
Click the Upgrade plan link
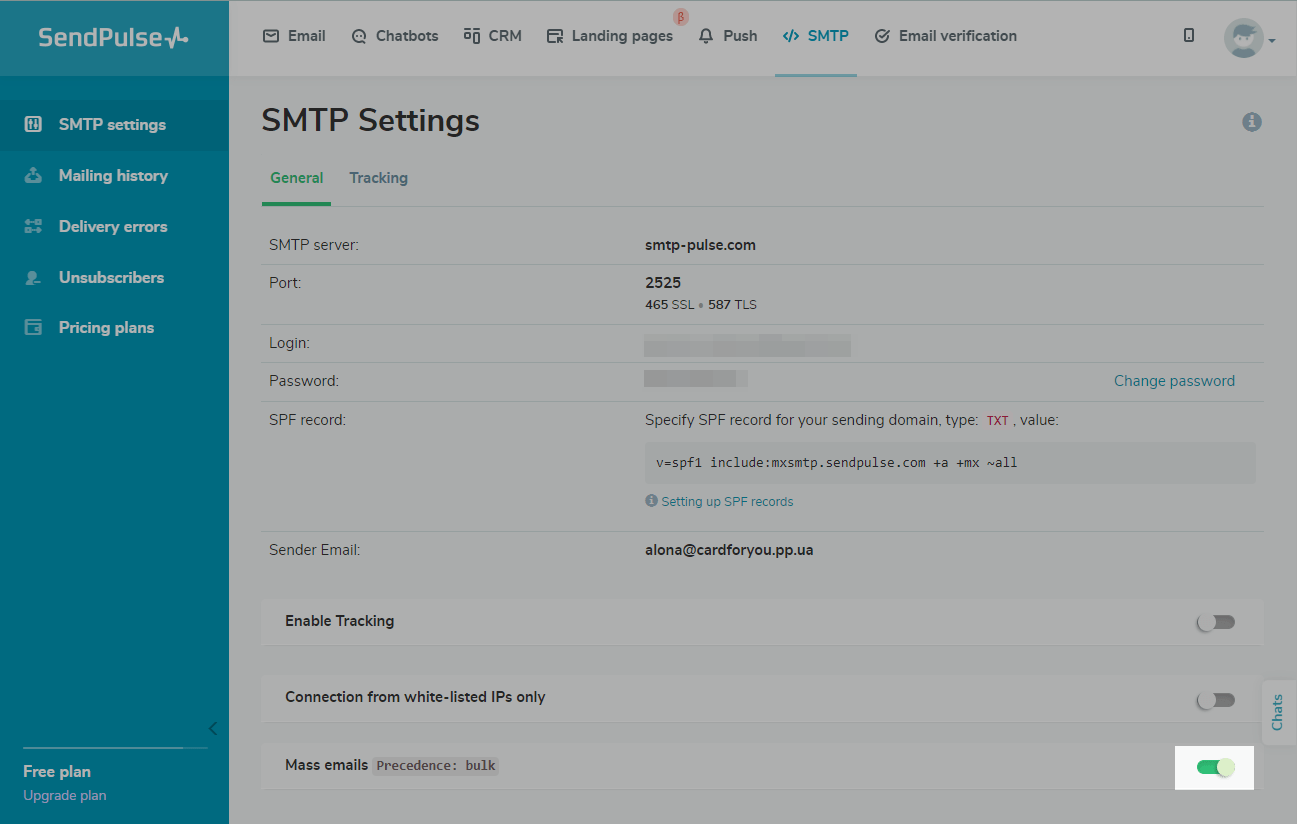(x=65, y=796)
